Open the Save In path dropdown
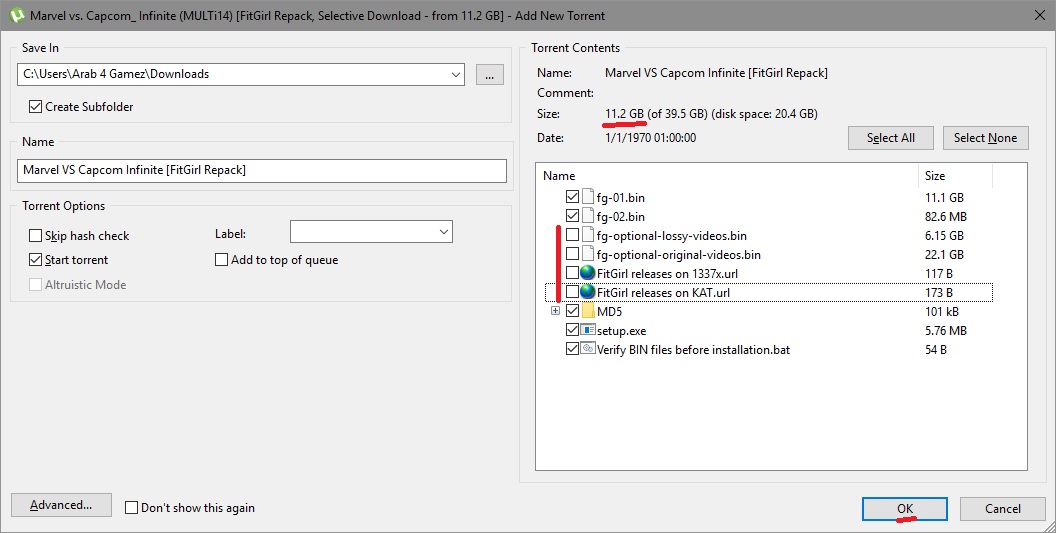The image size is (1056, 533). pyautogui.click(x=456, y=74)
